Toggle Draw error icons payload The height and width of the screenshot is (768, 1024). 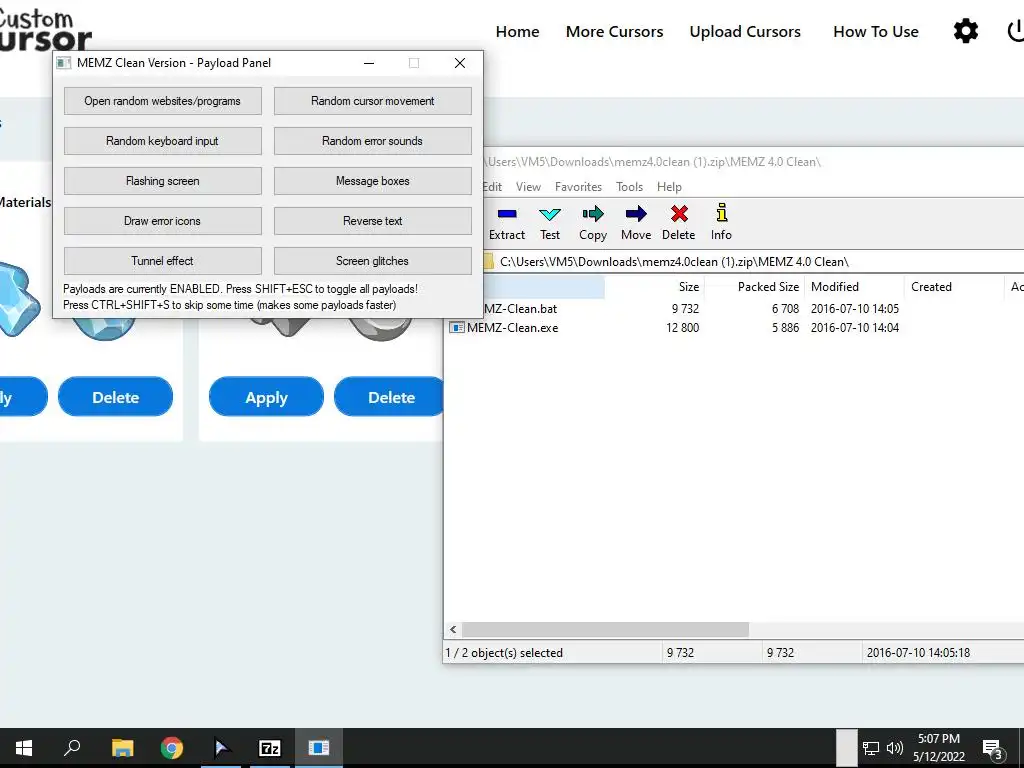163,221
